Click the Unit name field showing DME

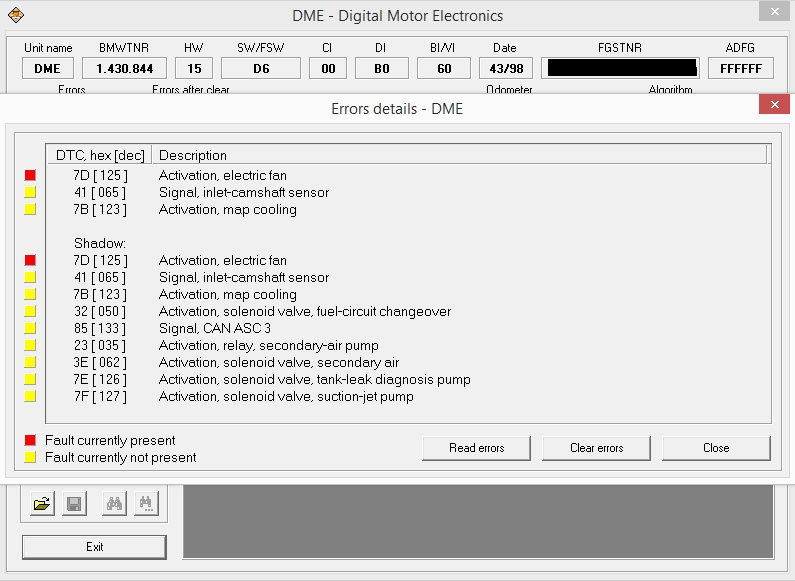(48, 68)
